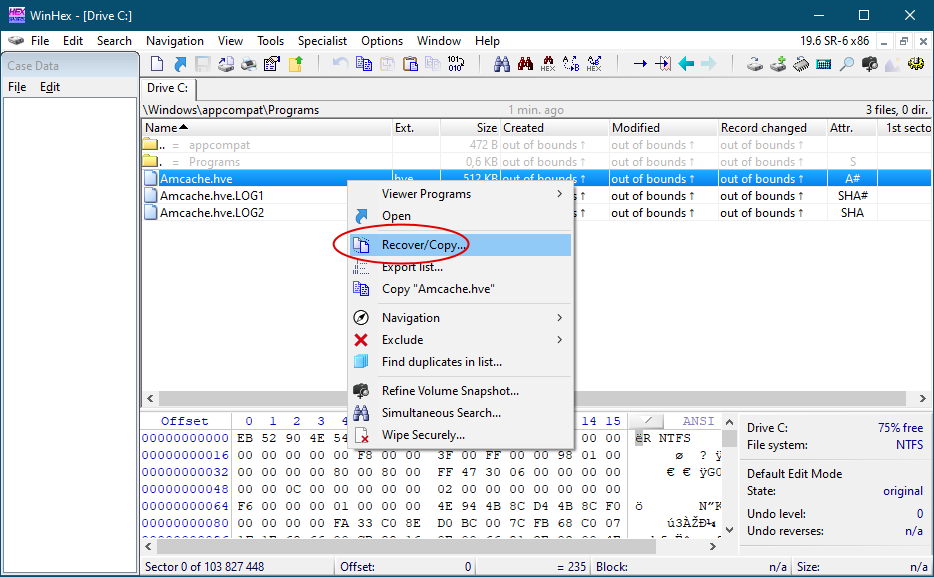Expand the Exclude submenu in context menu
The image size is (934, 577).
click(460, 340)
